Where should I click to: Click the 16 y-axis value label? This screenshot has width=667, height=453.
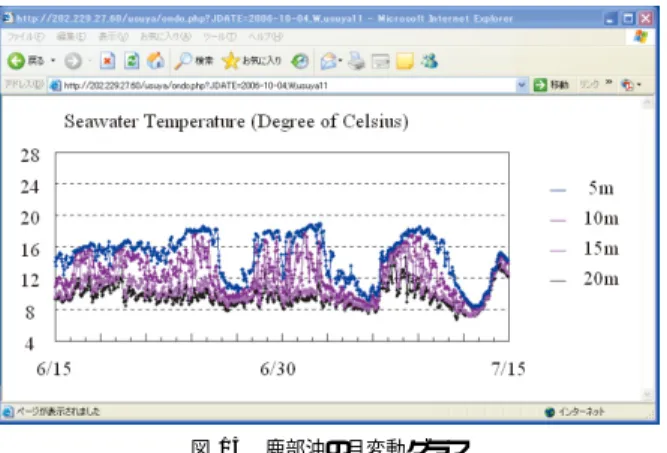[x=30, y=250]
